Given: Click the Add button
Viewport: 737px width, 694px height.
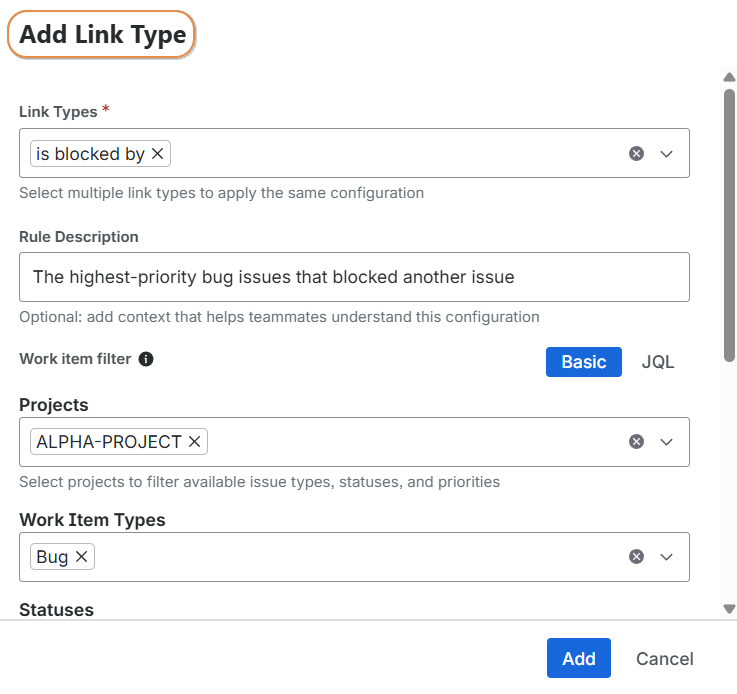Looking at the screenshot, I should (578, 658).
